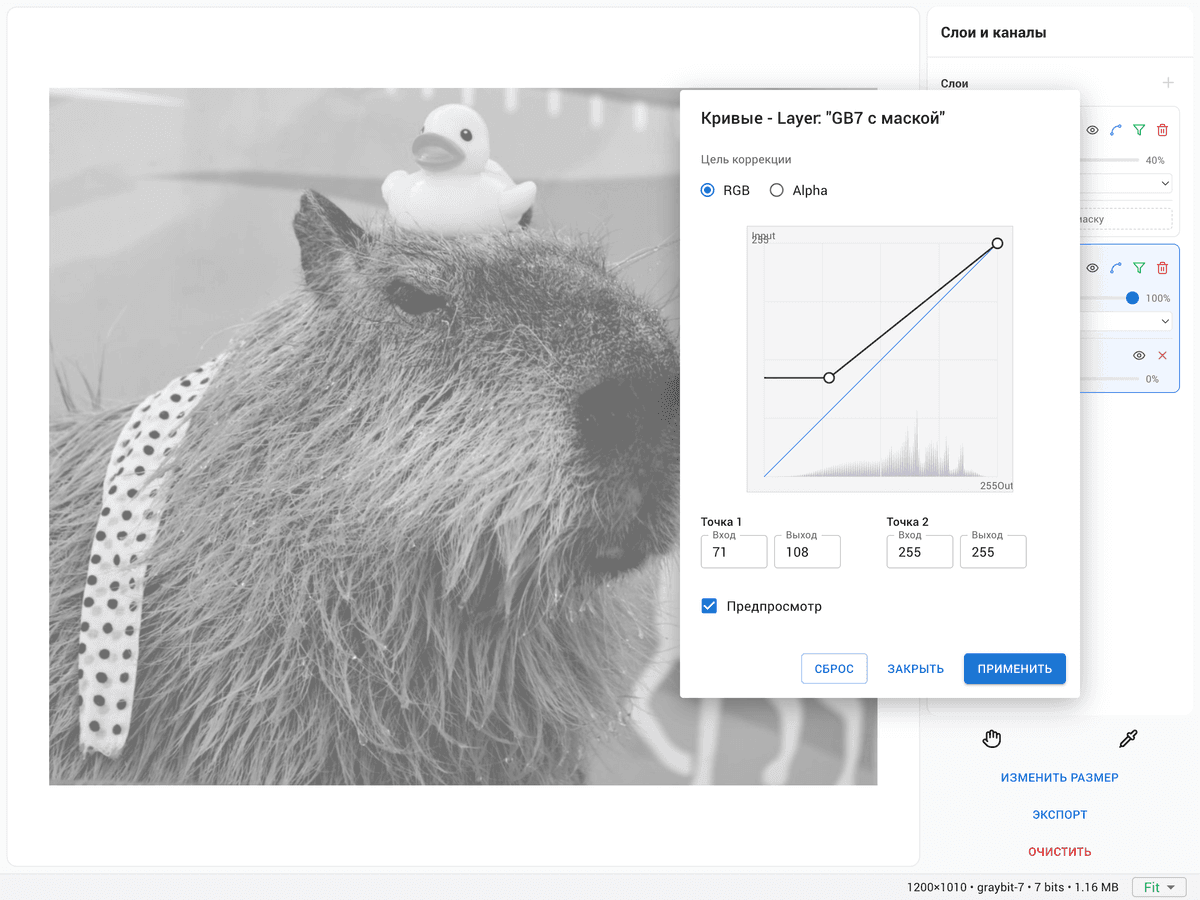
Task: Open the green filter icon on the 100% opacity layer
Action: (x=1139, y=268)
